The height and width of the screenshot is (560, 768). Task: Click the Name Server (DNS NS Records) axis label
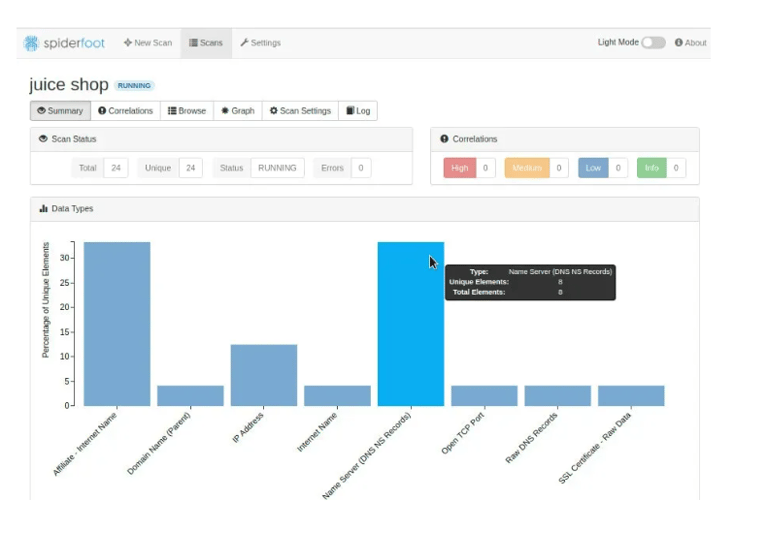(x=366, y=456)
